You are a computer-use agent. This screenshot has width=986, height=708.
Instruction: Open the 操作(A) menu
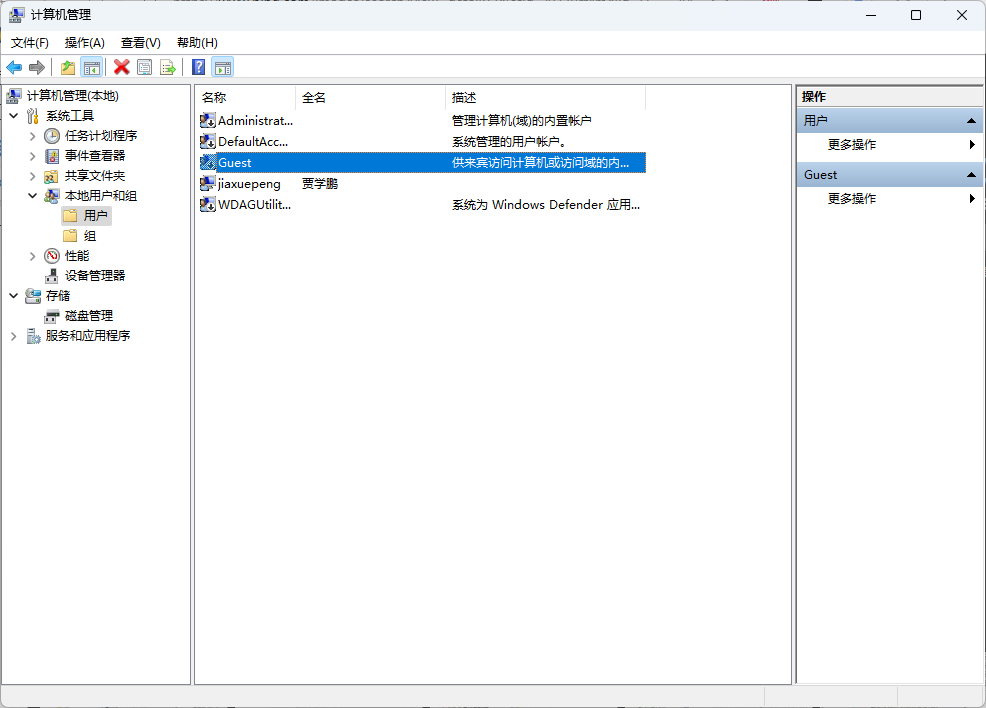[x=85, y=43]
